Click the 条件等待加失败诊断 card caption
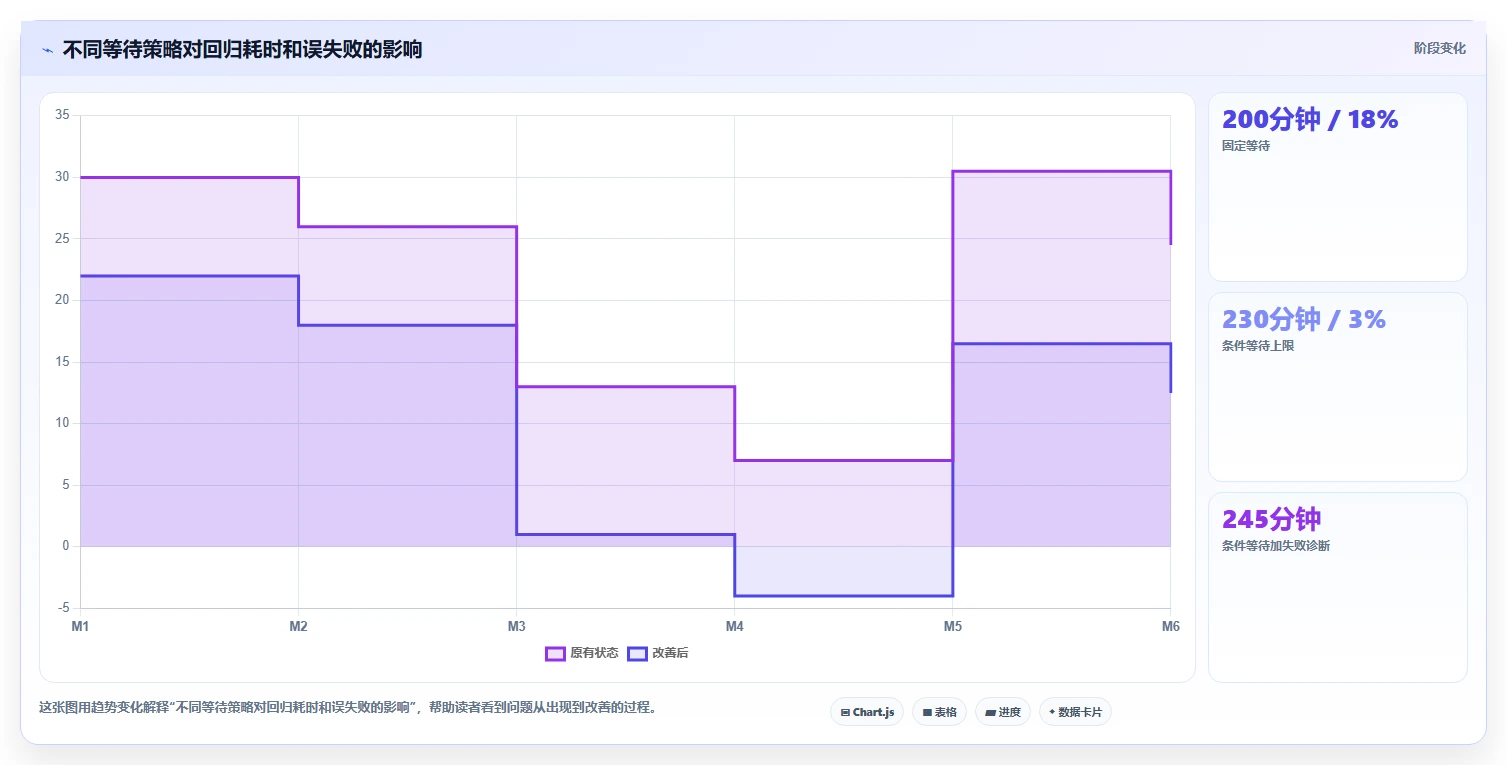This screenshot has height=765, width=1507. 1276,546
